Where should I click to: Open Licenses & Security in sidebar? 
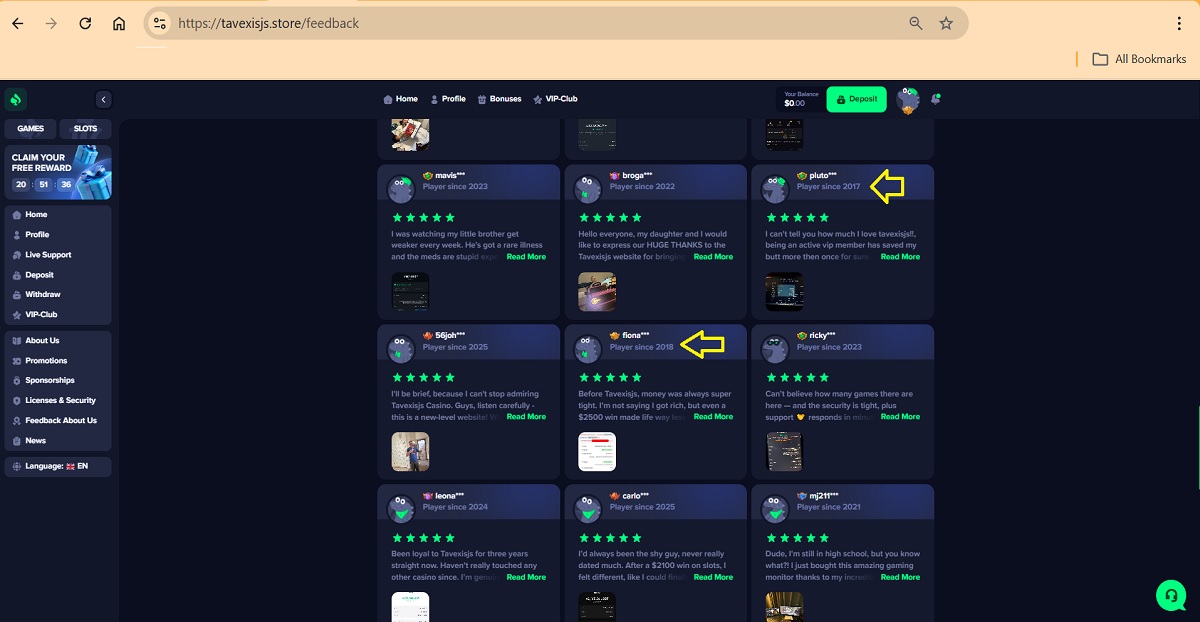(x=60, y=400)
